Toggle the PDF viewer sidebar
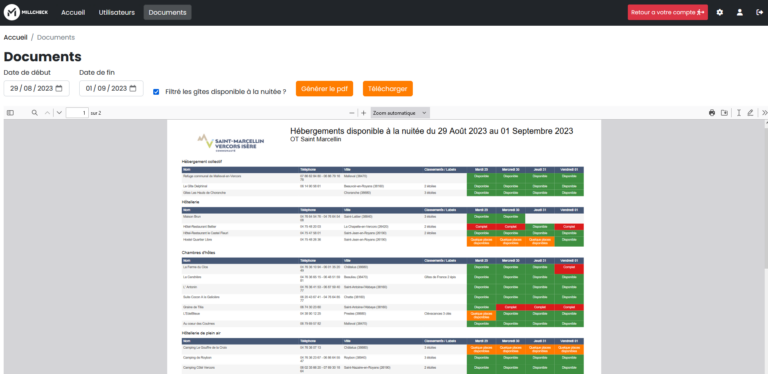 click(10, 113)
